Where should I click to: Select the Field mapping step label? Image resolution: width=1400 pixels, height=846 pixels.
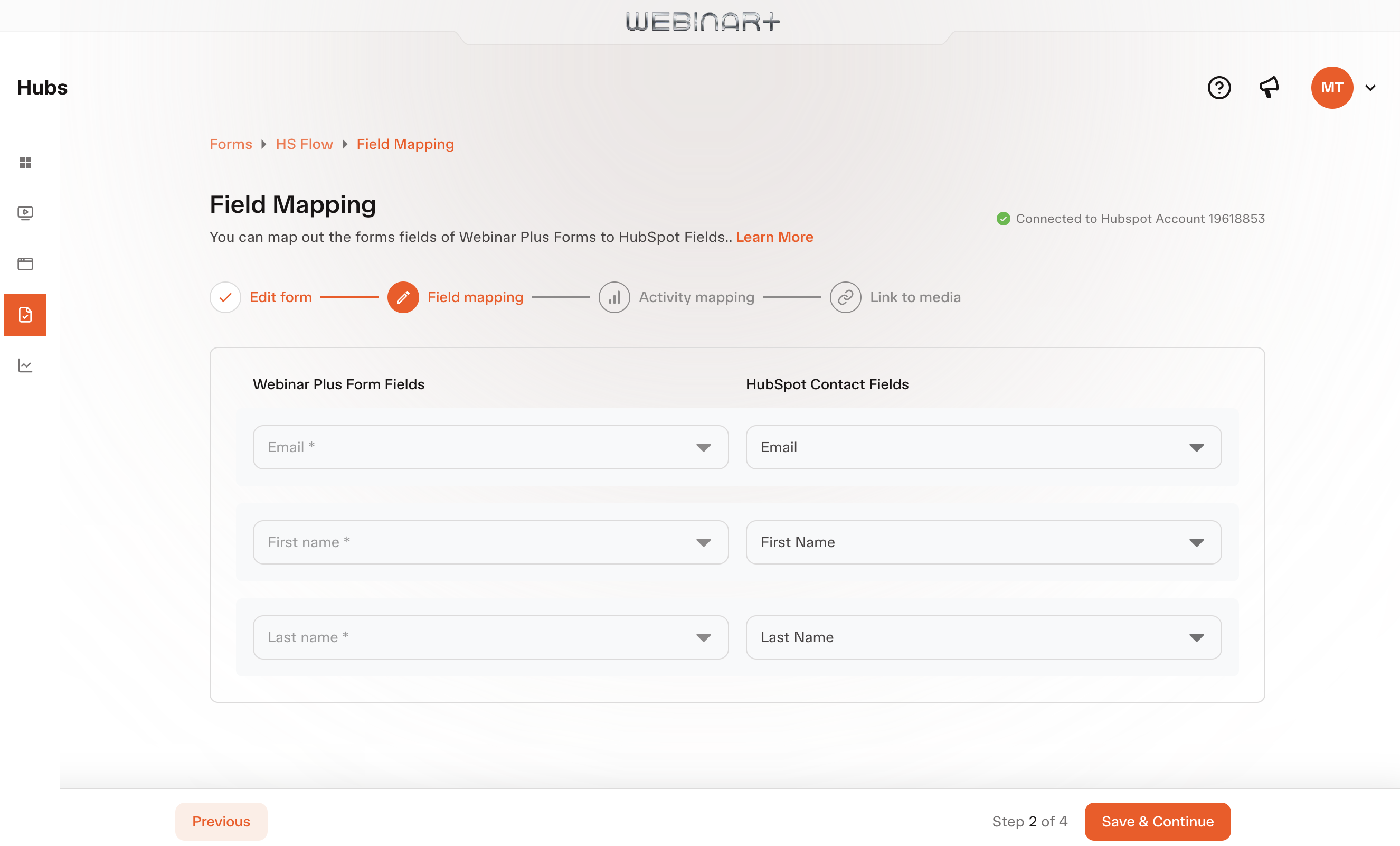475,297
